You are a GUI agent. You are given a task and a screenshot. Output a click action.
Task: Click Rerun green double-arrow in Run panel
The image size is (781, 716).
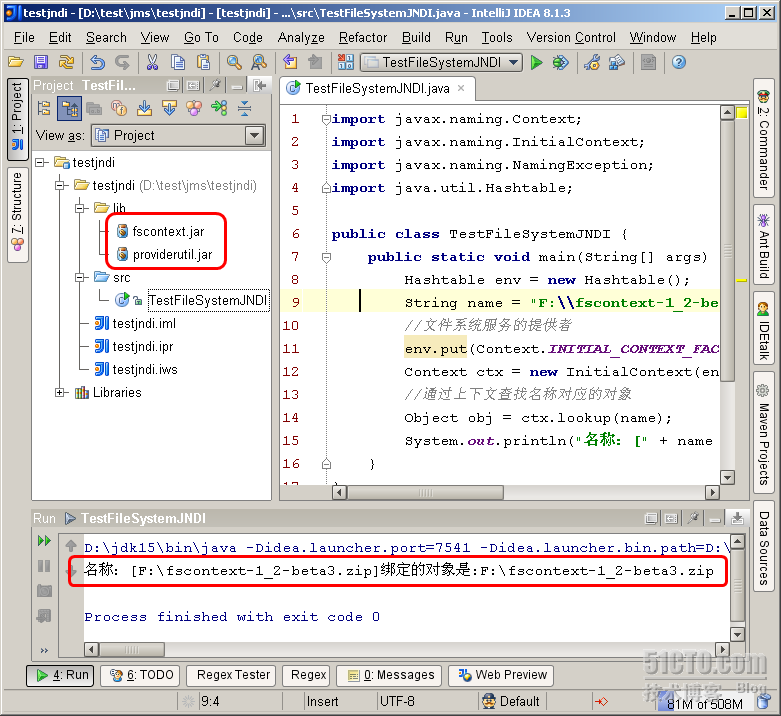[44, 541]
